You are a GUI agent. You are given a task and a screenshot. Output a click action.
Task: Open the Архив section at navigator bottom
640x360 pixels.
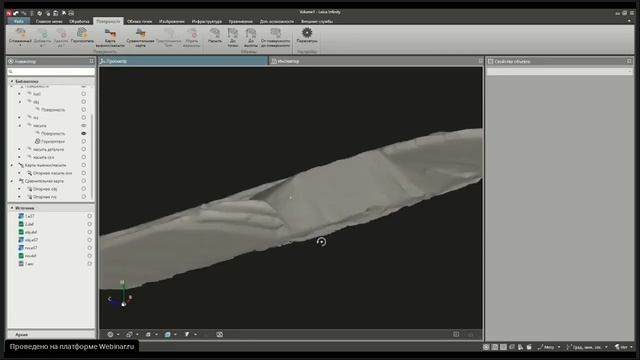point(51,334)
